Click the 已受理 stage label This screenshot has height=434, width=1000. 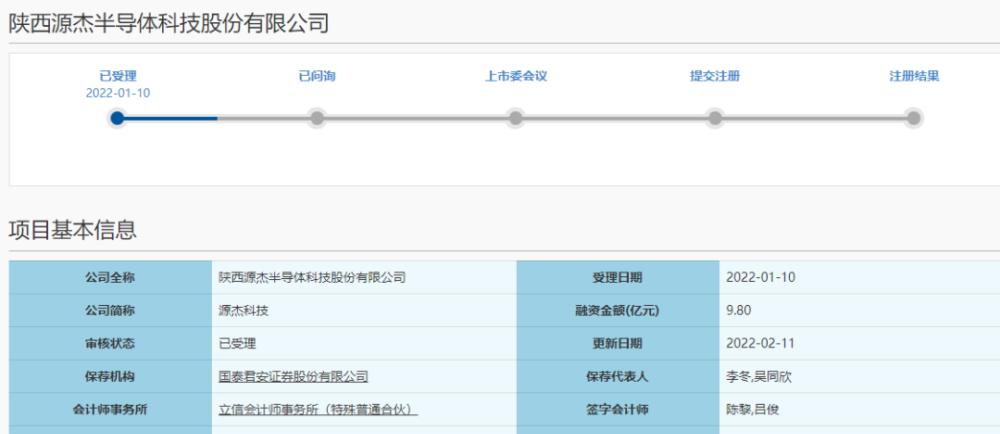pyautogui.click(x=118, y=76)
